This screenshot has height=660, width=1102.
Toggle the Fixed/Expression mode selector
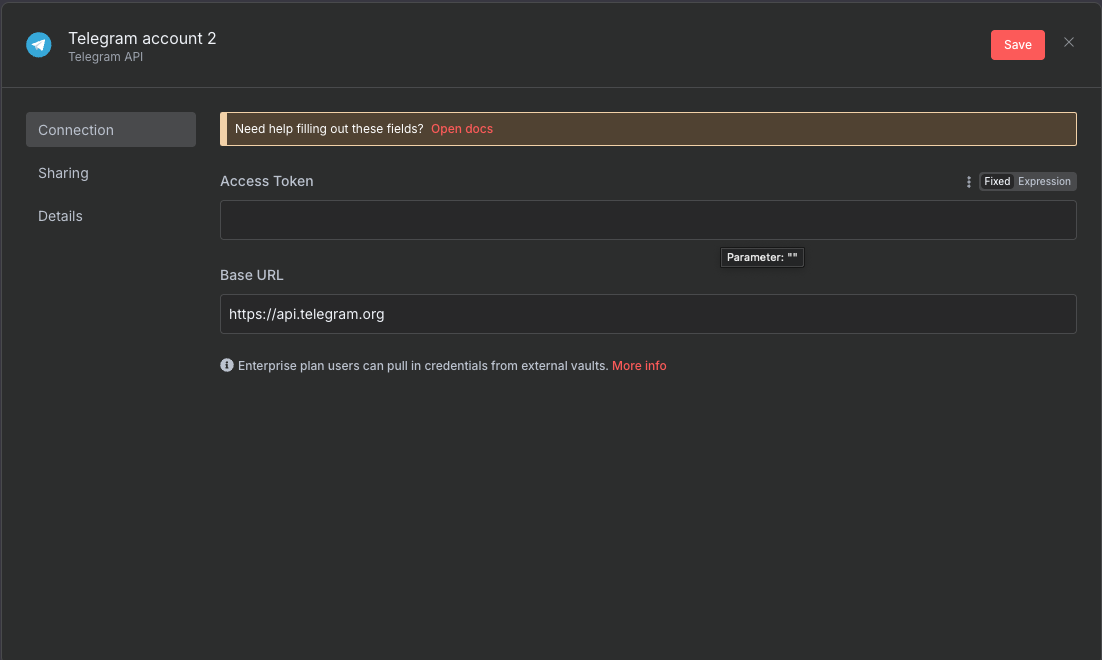[1027, 181]
